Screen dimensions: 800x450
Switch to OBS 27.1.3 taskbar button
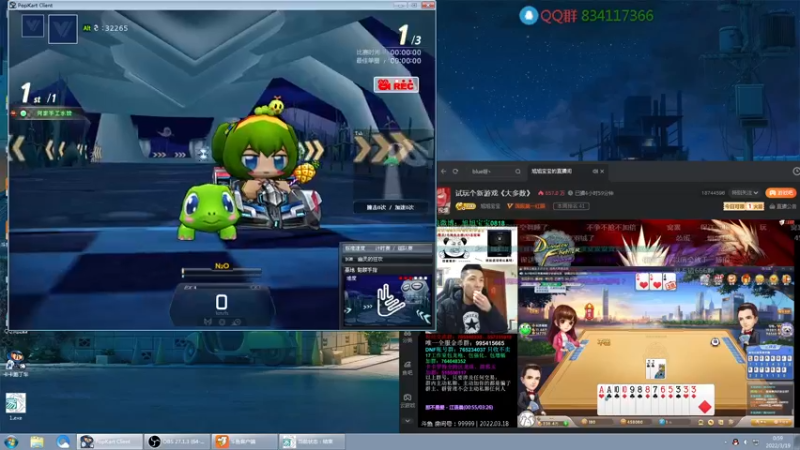click(x=177, y=442)
